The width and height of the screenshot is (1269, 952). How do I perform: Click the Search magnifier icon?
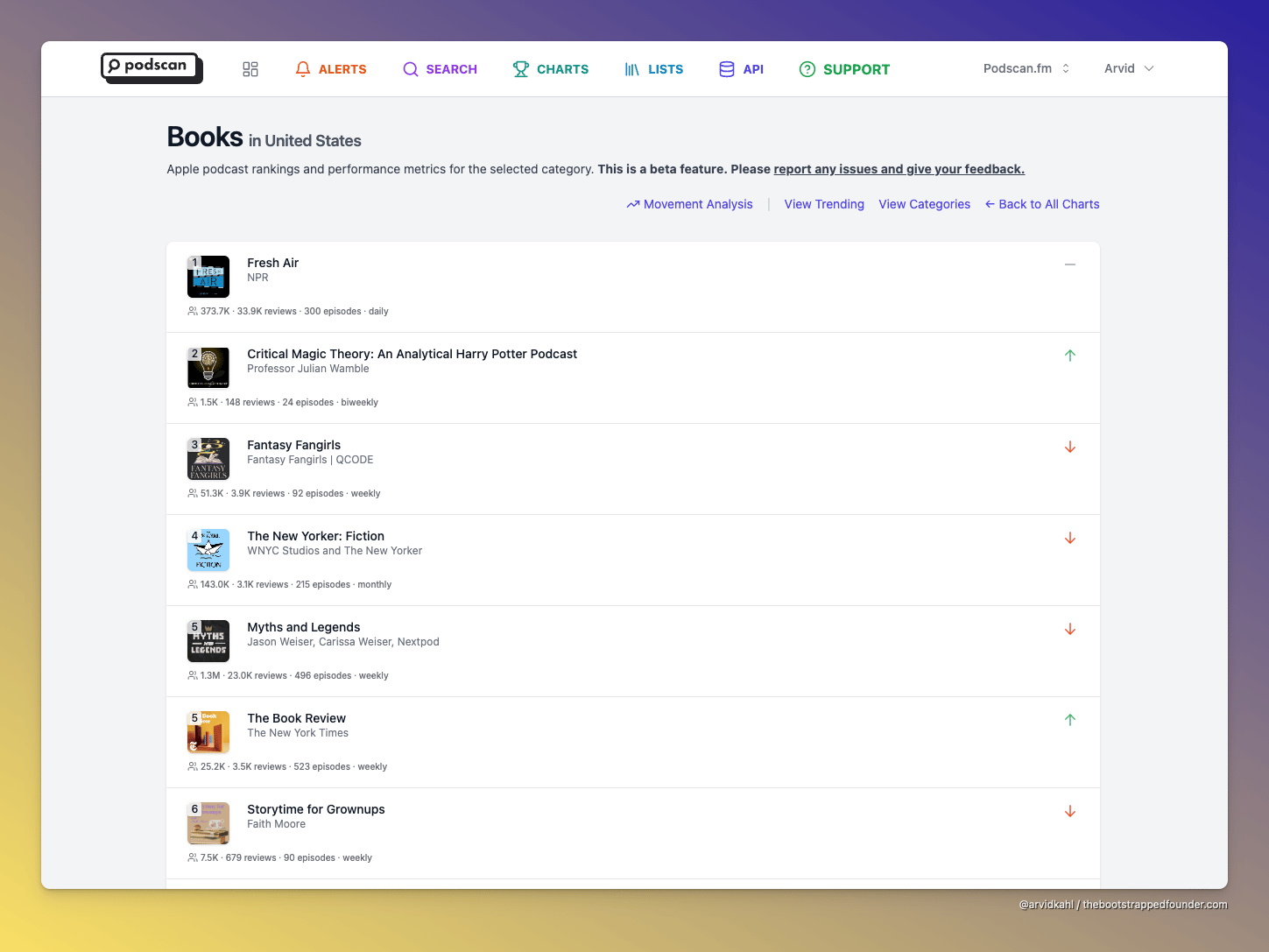[x=410, y=69]
